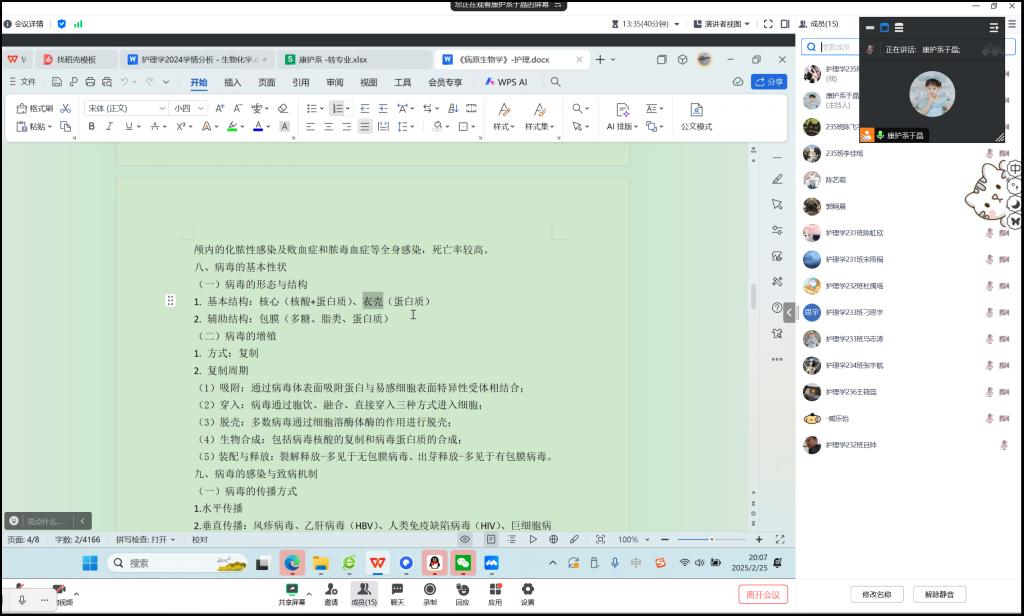Viewport: 1024px width, 616px height.
Task: Click the clear formatting eraser icon
Action: click(x=283, y=108)
